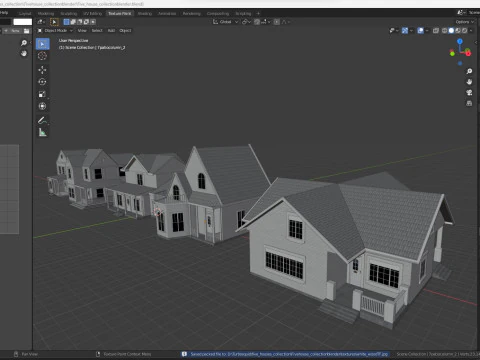480x360 pixels.
Task: Switch to Sculpting workspace tab
Action: (x=69, y=14)
